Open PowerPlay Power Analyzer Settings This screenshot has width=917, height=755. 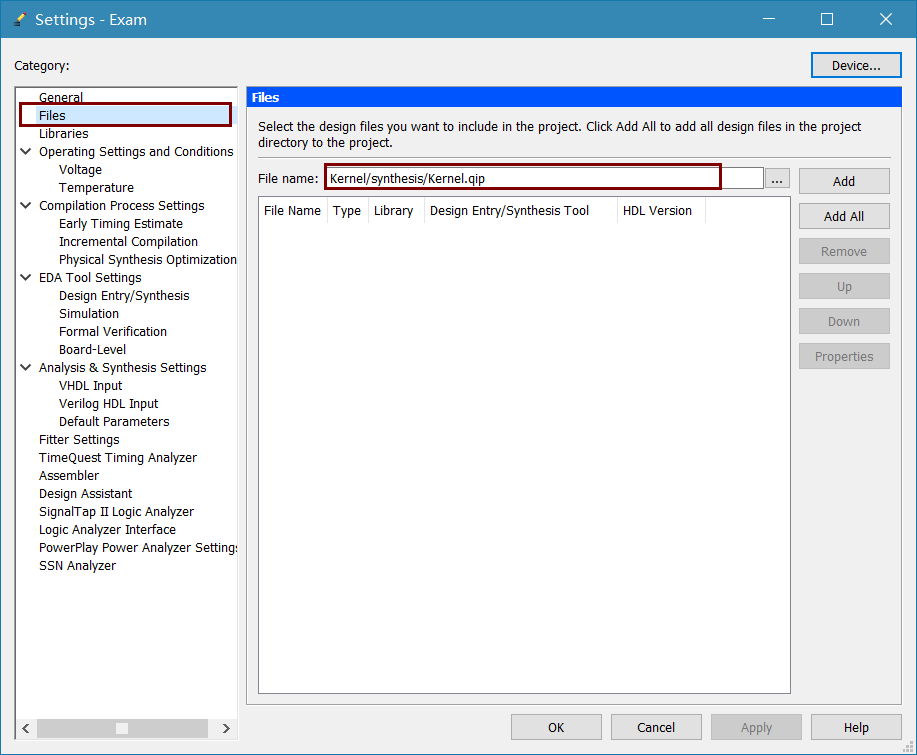coord(138,547)
